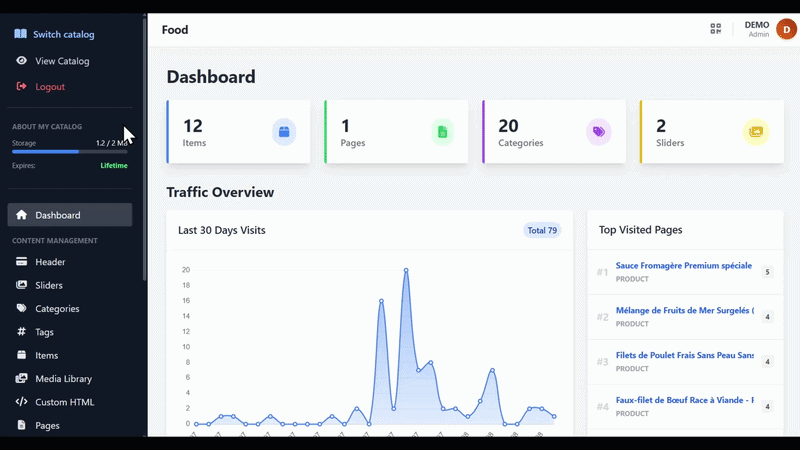Image resolution: width=800 pixels, height=450 pixels.
Task: Open Faux-filet de Bœuf Race à Viande link
Action: click(685, 400)
